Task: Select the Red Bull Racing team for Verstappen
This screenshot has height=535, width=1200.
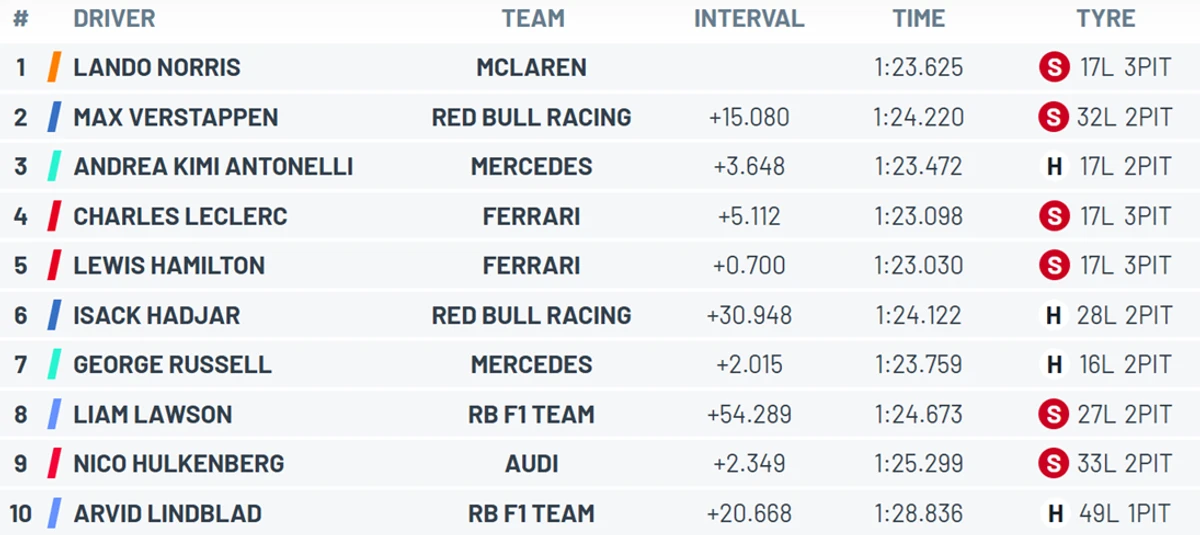Action: [x=532, y=117]
